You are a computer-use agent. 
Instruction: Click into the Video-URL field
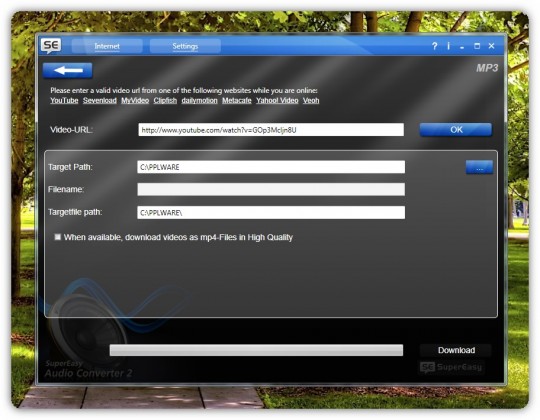tap(271, 130)
